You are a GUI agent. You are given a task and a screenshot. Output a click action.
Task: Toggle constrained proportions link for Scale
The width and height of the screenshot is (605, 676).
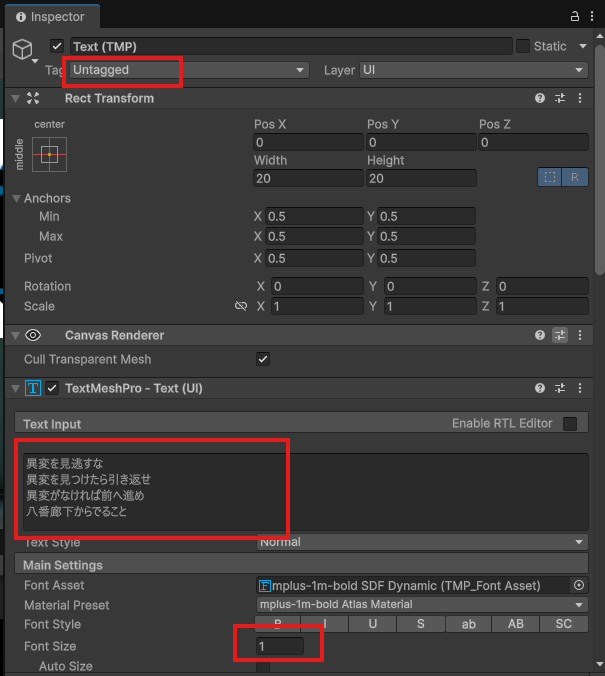click(240, 307)
